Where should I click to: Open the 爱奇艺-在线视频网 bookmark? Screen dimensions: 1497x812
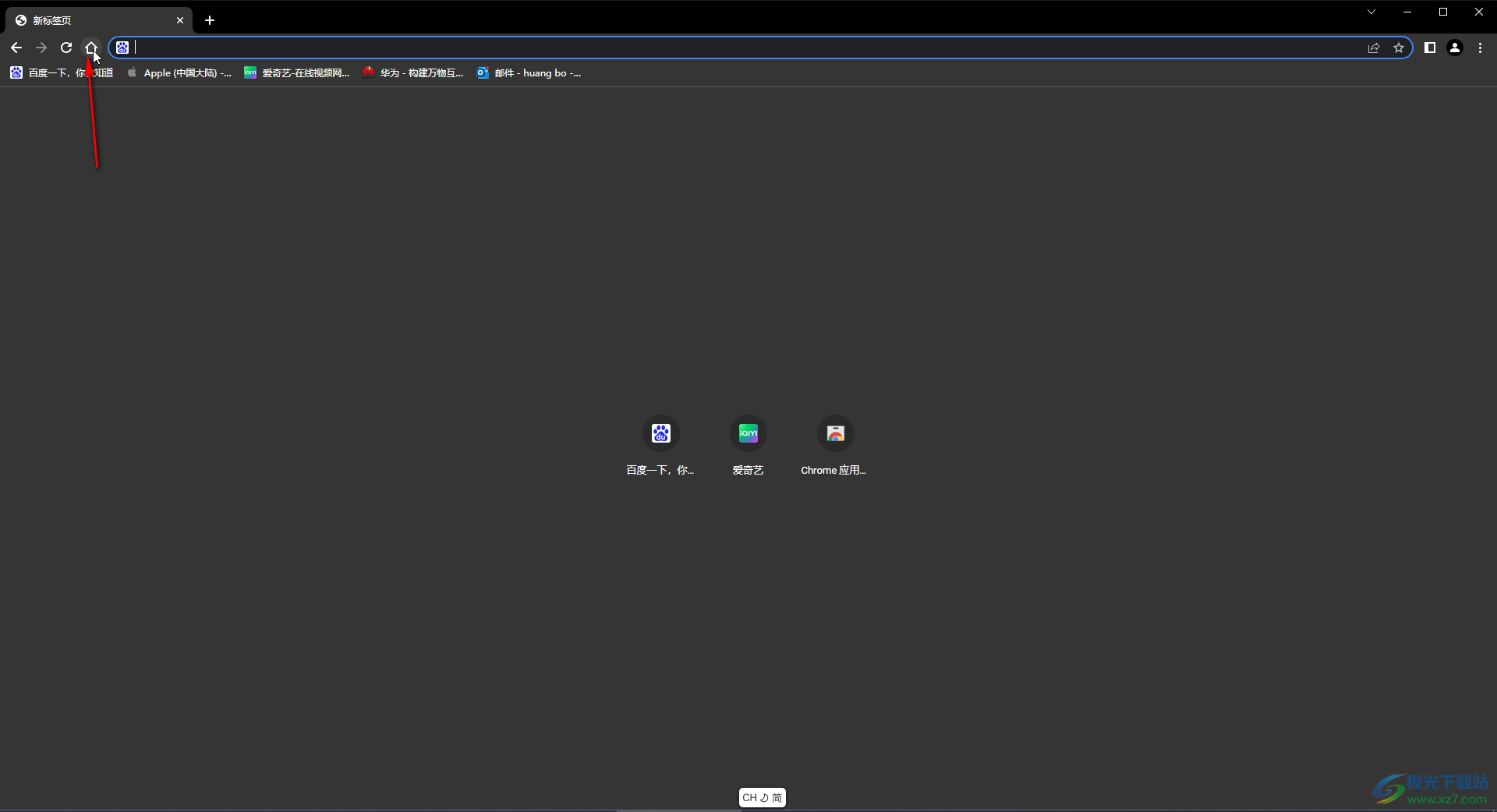[x=297, y=72]
